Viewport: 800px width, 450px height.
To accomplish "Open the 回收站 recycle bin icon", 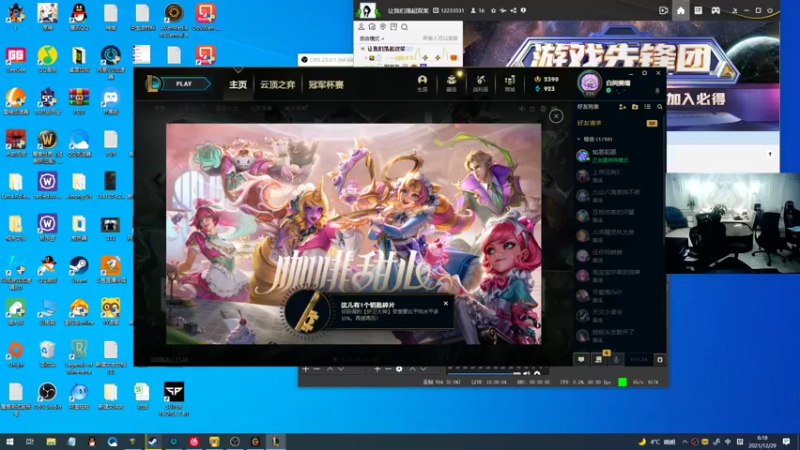I will point(47,354).
